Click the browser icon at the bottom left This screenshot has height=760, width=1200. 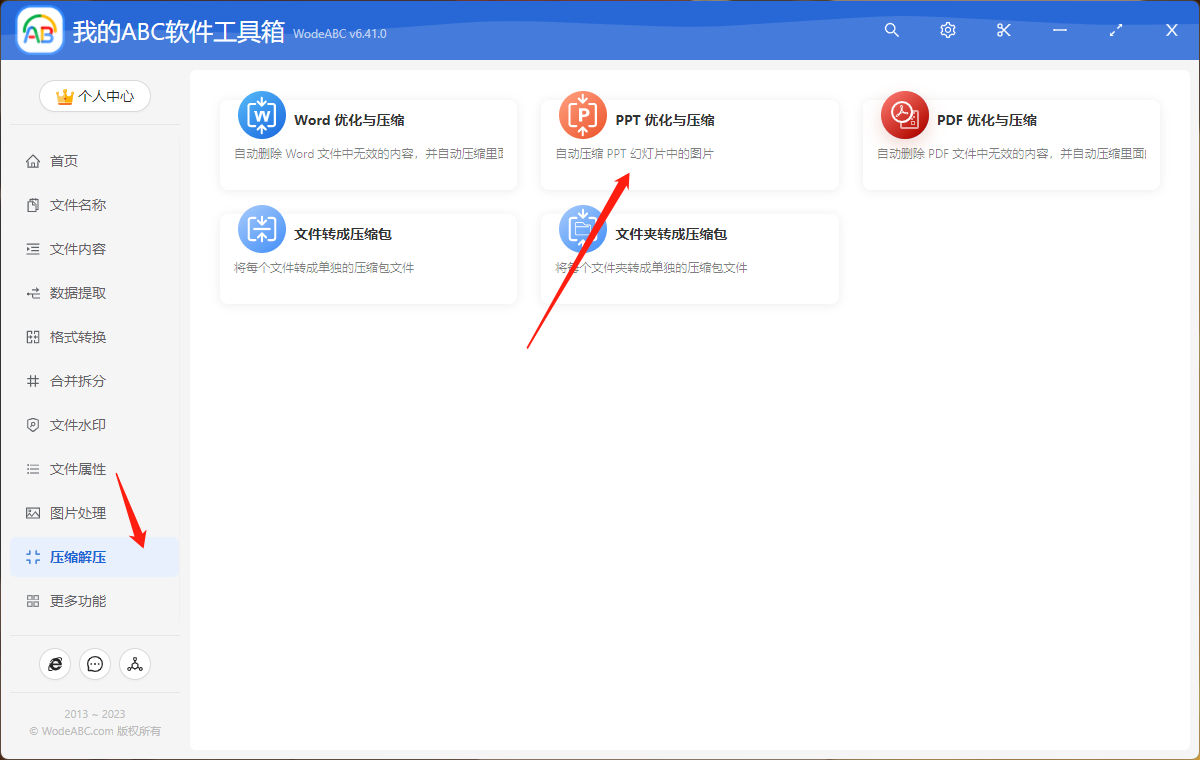pyautogui.click(x=55, y=663)
